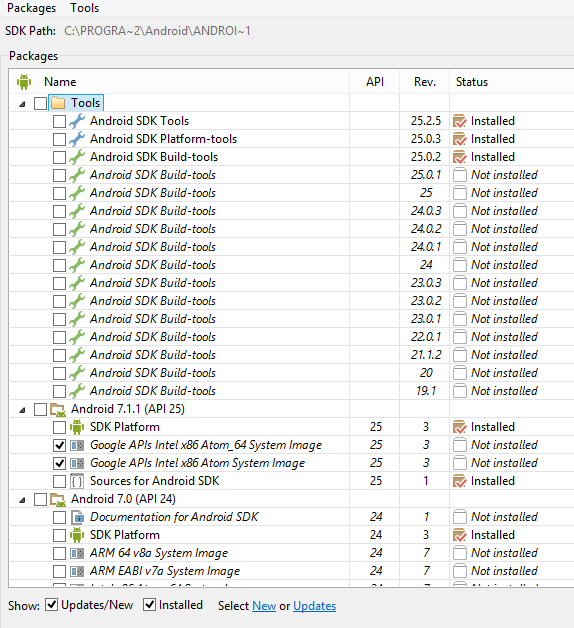
Task: Click wrench icon of Build-tools 25.0.1
Action: pyautogui.click(x=77, y=175)
